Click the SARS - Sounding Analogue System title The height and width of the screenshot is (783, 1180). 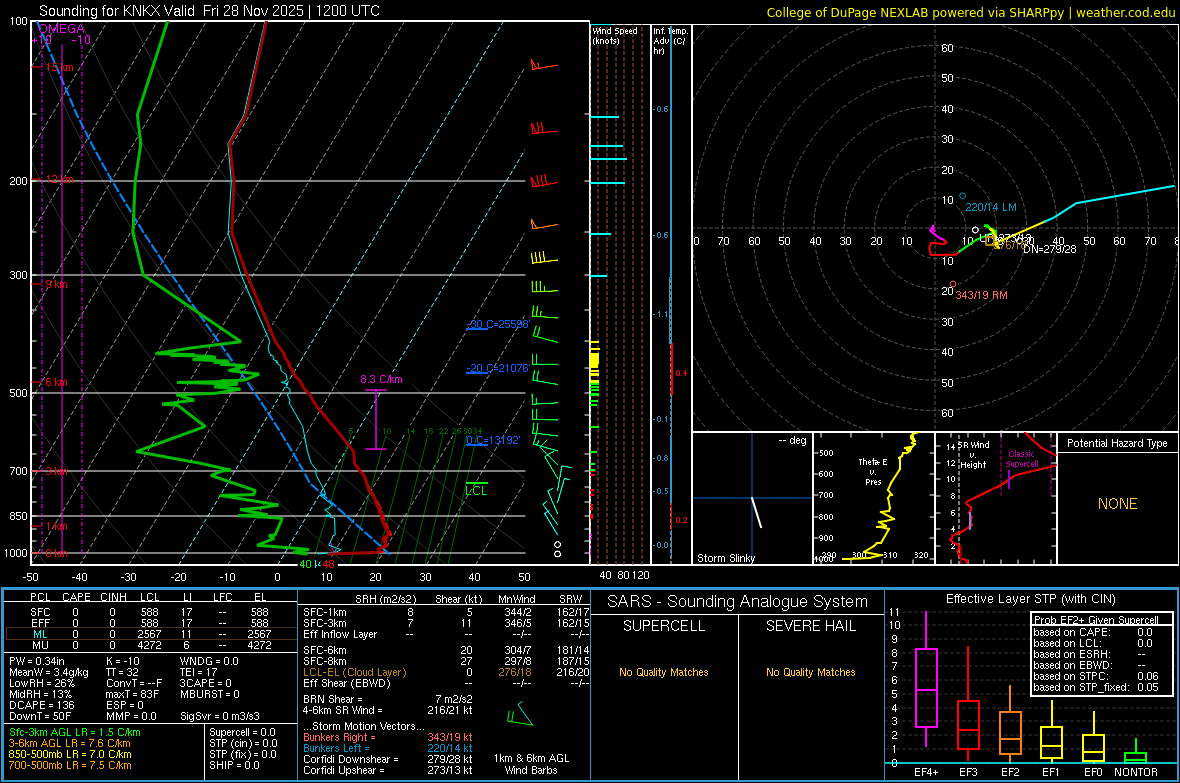point(738,602)
